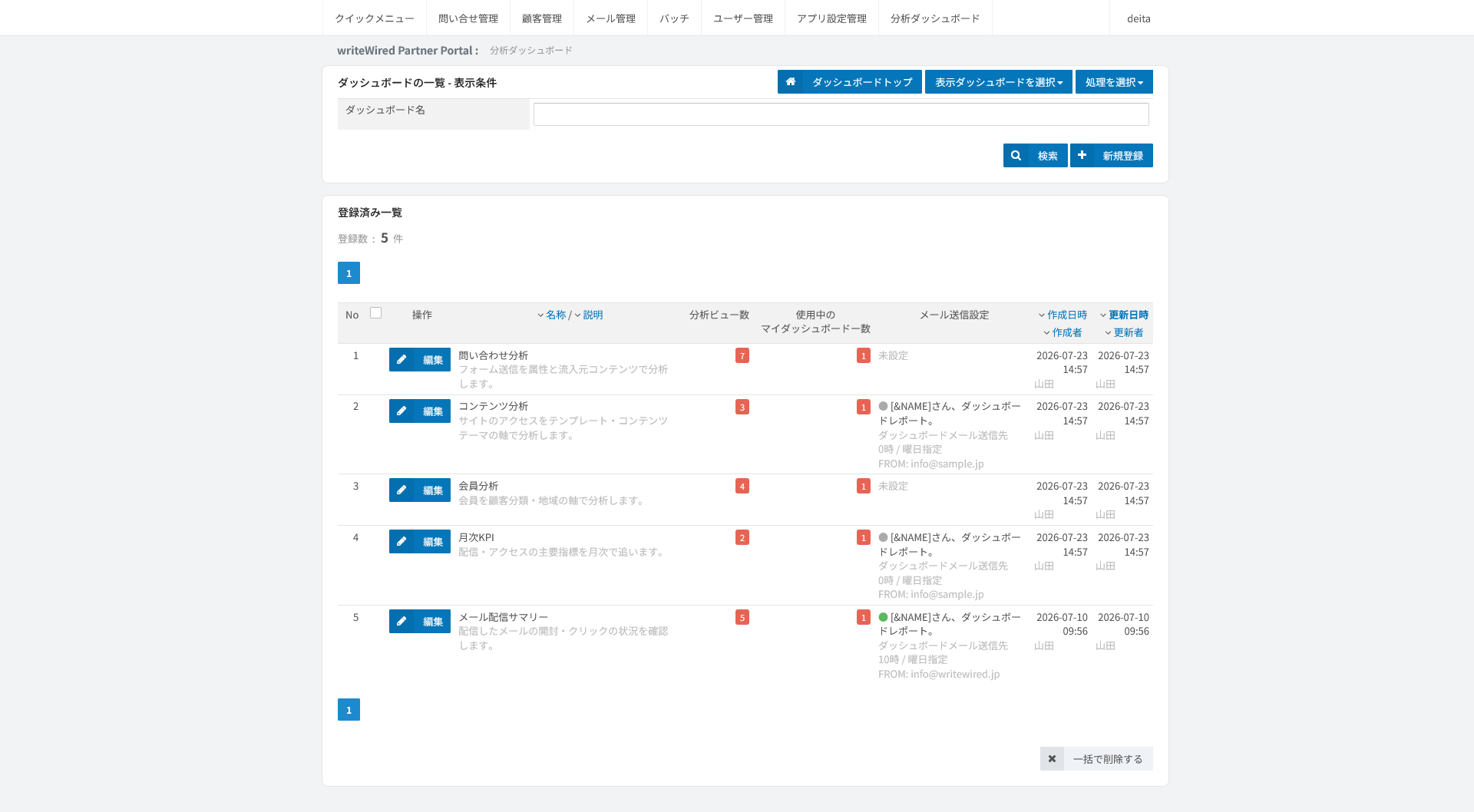Screen dimensions: 1474x812
Task: Click the home icon beside ダッシュボードトップ
Action: [790, 81]
